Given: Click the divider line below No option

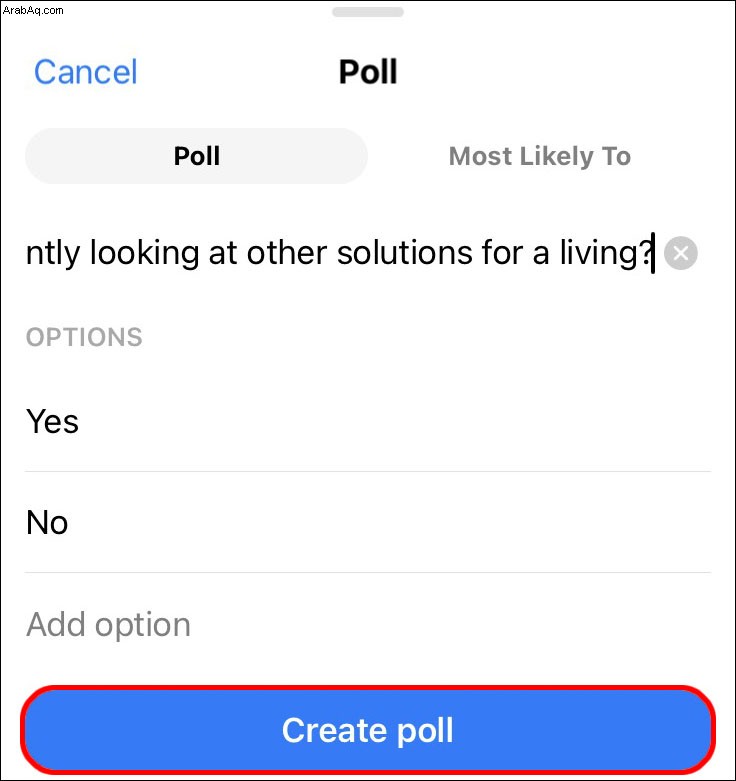Looking at the screenshot, I should (x=368, y=572).
